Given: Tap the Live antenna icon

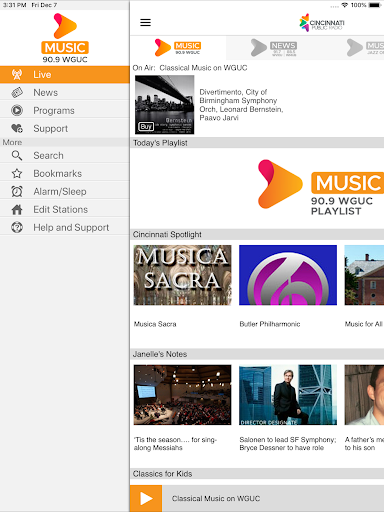Looking at the screenshot, I should point(17,74).
